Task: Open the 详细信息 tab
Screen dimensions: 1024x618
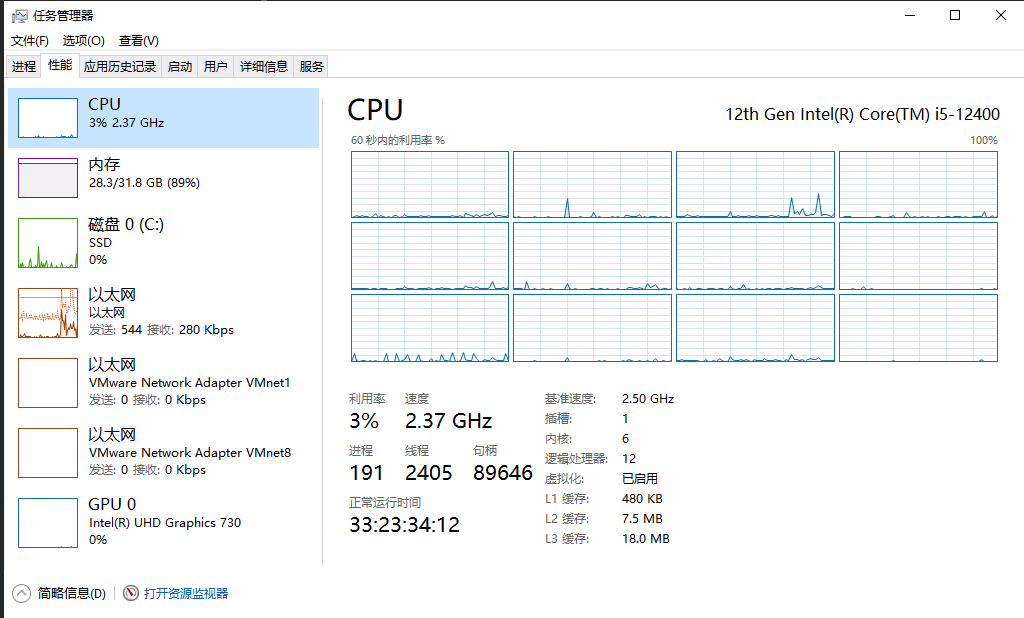Action: (x=264, y=67)
